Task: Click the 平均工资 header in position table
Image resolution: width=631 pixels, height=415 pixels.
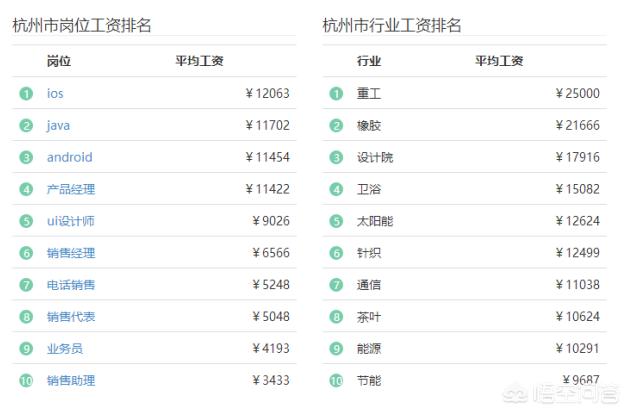Action: [x=199, y=61]
